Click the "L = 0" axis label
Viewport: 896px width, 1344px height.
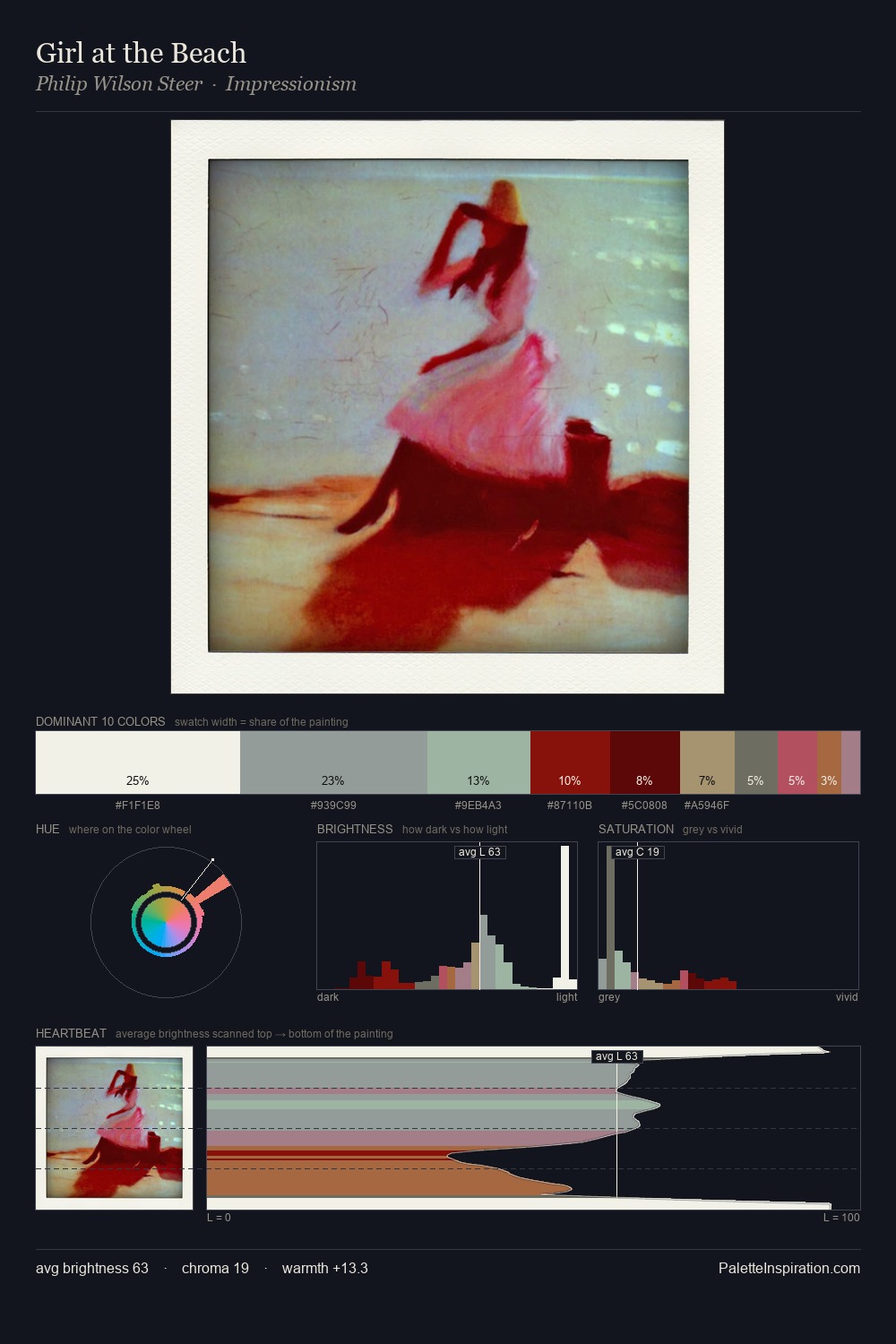[219, 1218]
